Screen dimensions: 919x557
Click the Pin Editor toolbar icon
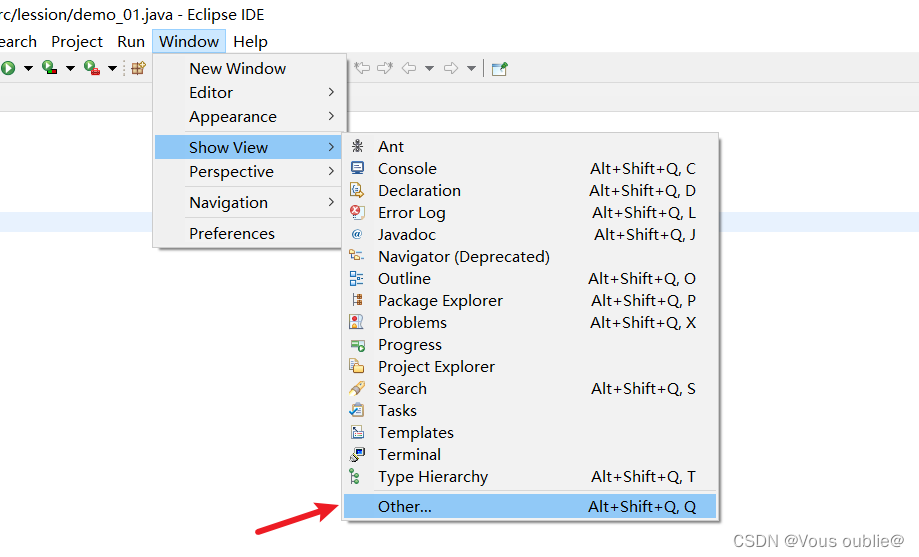point(499,69)
